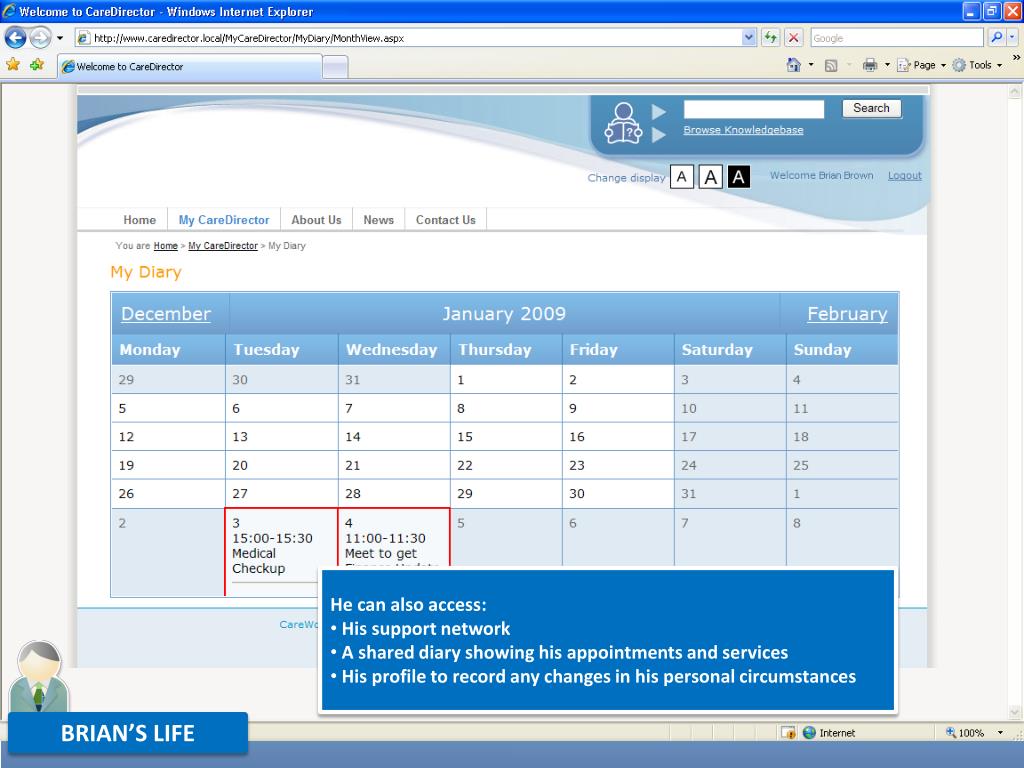Click the command bar overflow chevron
The width and height of the screenshot is (1024, 768).
[x=1016, y=57]
